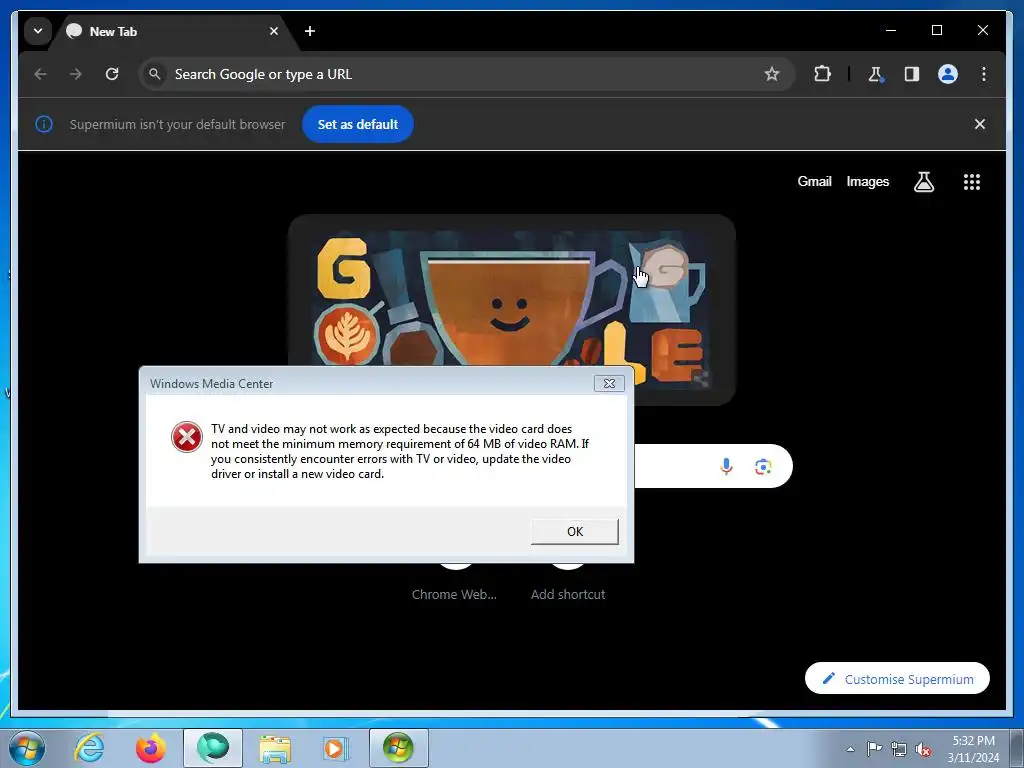The height and width of the screenshot is (768, 1024).
Task: Bookmark this page with the star icon
Action: tap(772, 74)
